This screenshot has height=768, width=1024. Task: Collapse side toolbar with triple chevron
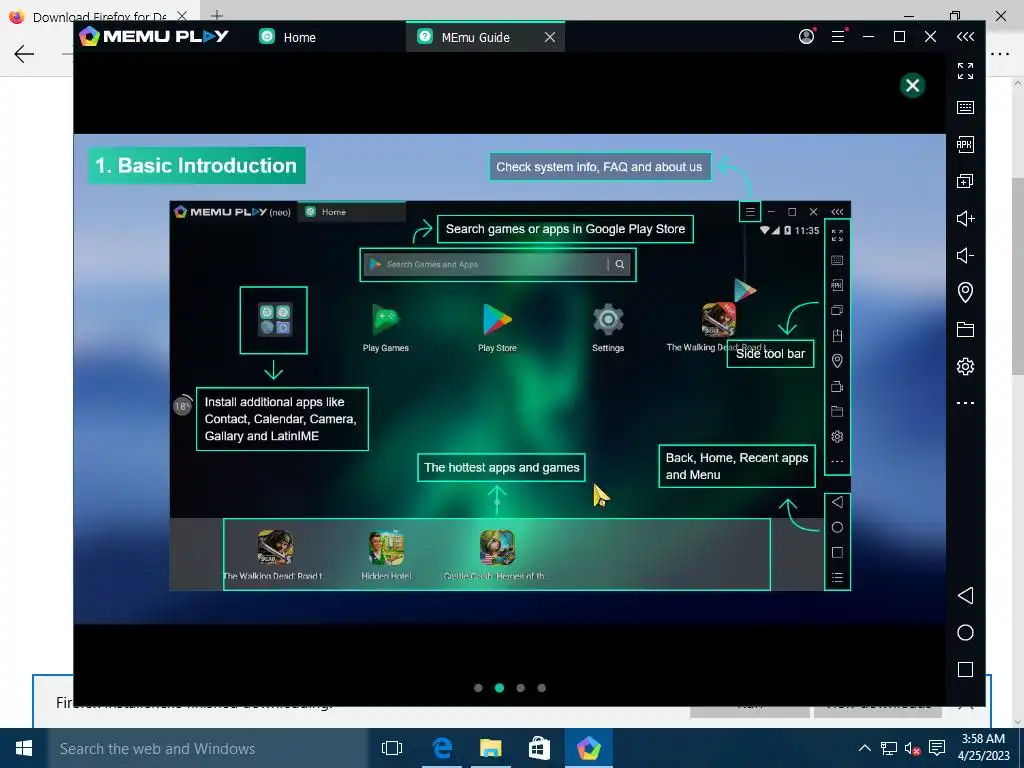click(965, 37)
